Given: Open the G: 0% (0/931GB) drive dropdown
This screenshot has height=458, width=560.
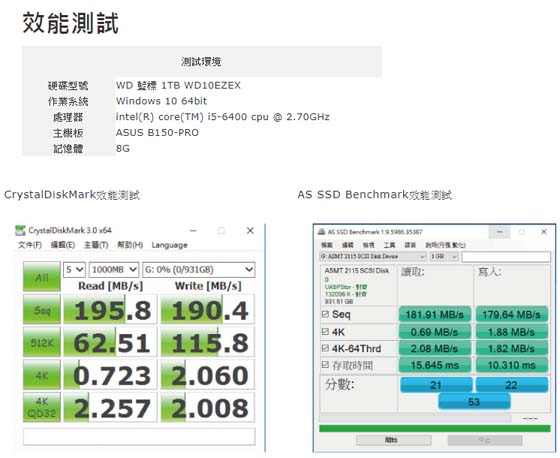Looking at the screenshot, I should [x=199, y=270].
